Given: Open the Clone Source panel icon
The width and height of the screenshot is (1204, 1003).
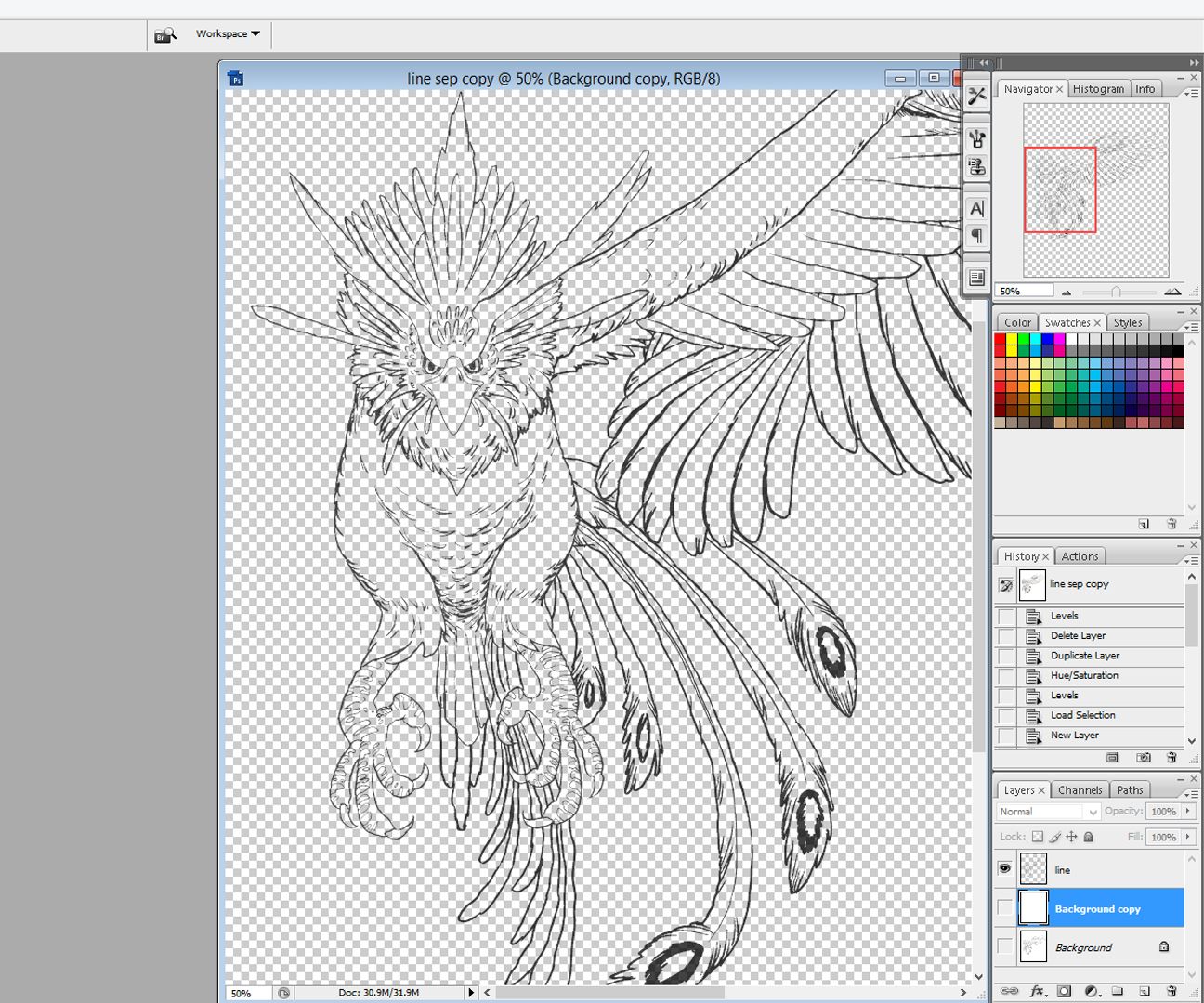Looking at the screenshot, I should tap(976, 167).
